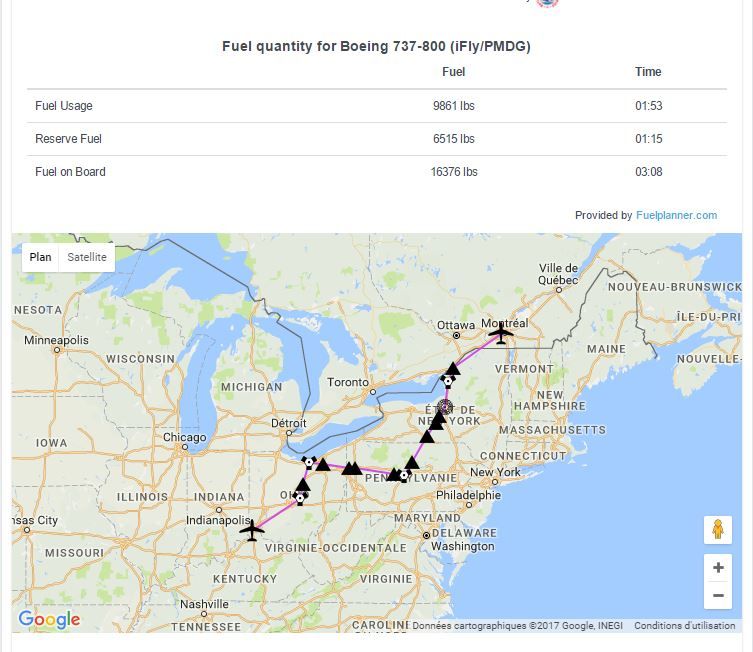Click the Google logo on map
The width and height of the screenshot is (753, 652).
pyautogui.click(x=49, y=619)
